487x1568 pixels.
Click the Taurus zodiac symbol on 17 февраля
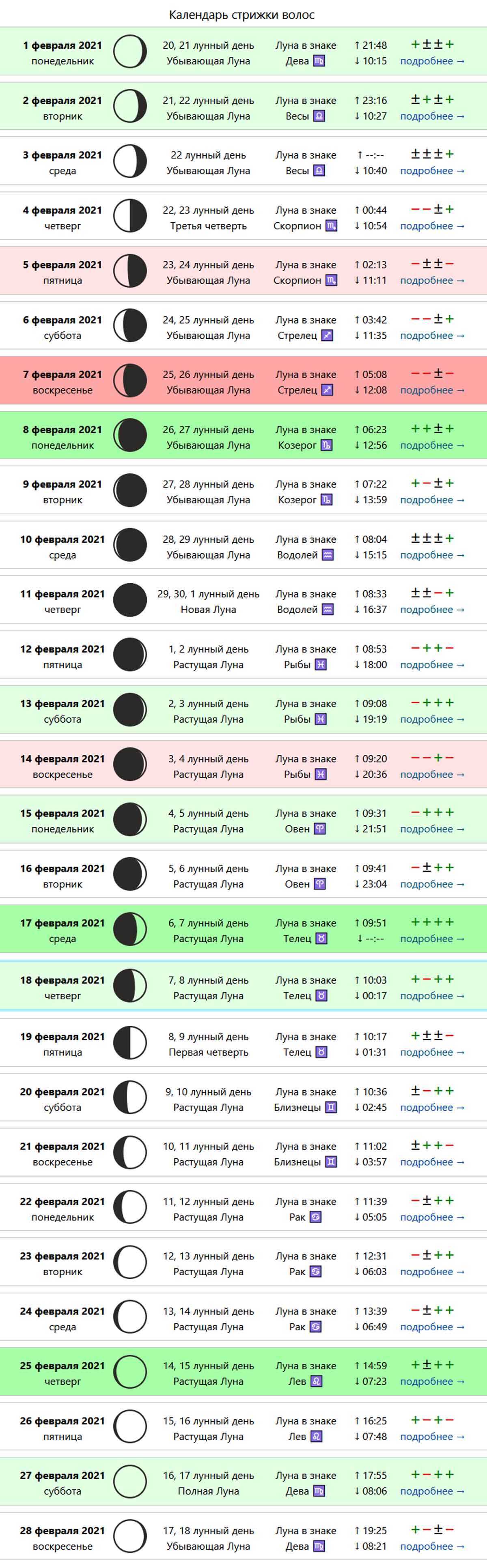[x=321, y=939]
